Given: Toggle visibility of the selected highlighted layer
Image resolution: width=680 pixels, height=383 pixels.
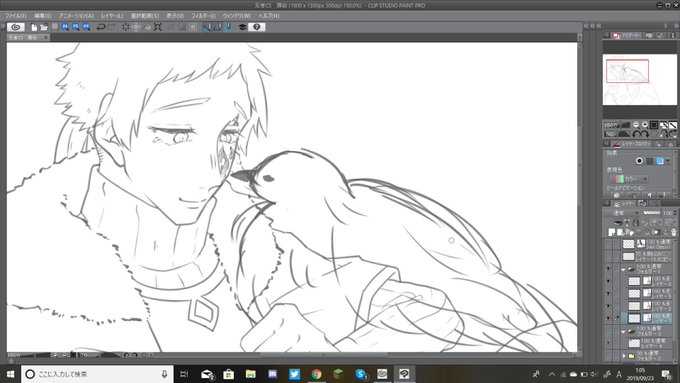Looking at the screenshot, I should click(608, 318).
